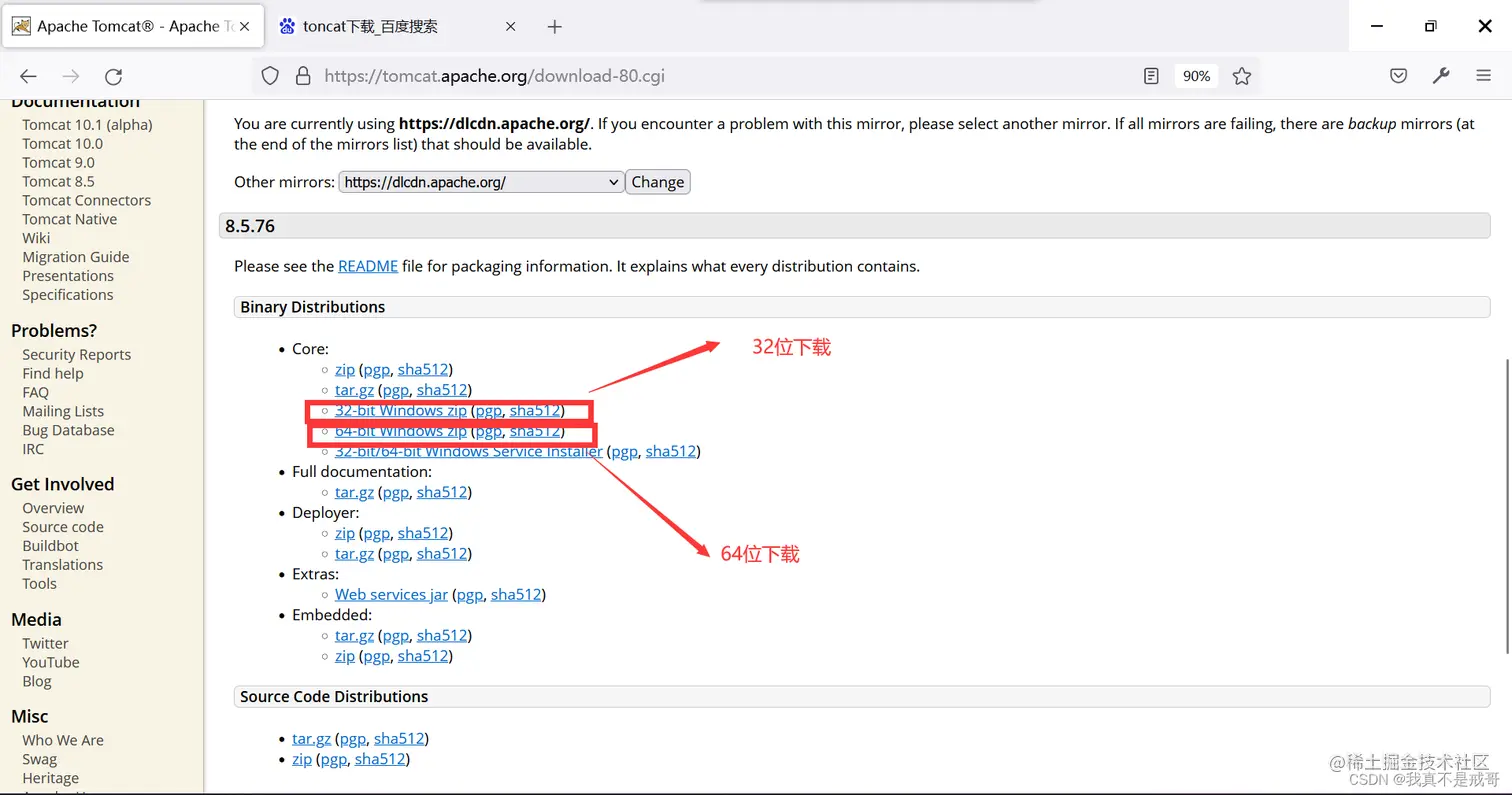Open Tomcat 10.0 documentation
1512x795 pixels.
click(62, 144)
